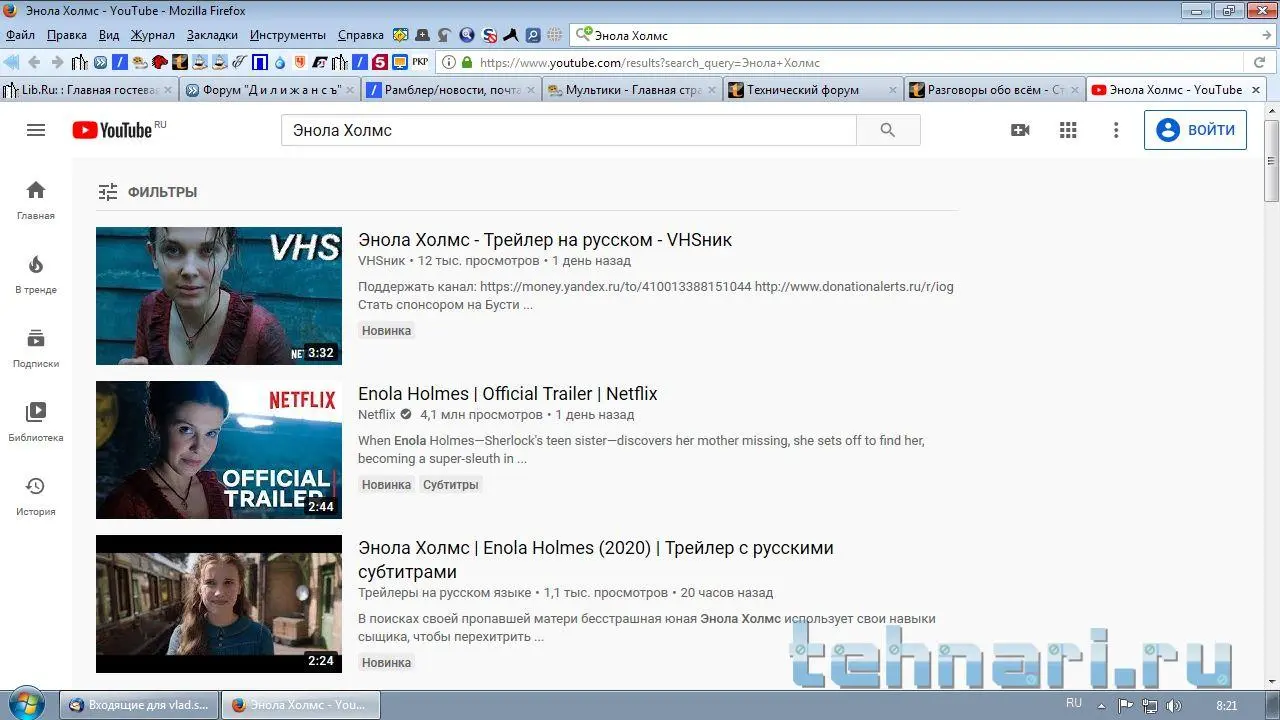This screenshot has width=1280, height=720.
Task: Switch to Мультики tab
Action: click(x=632, y=90)
